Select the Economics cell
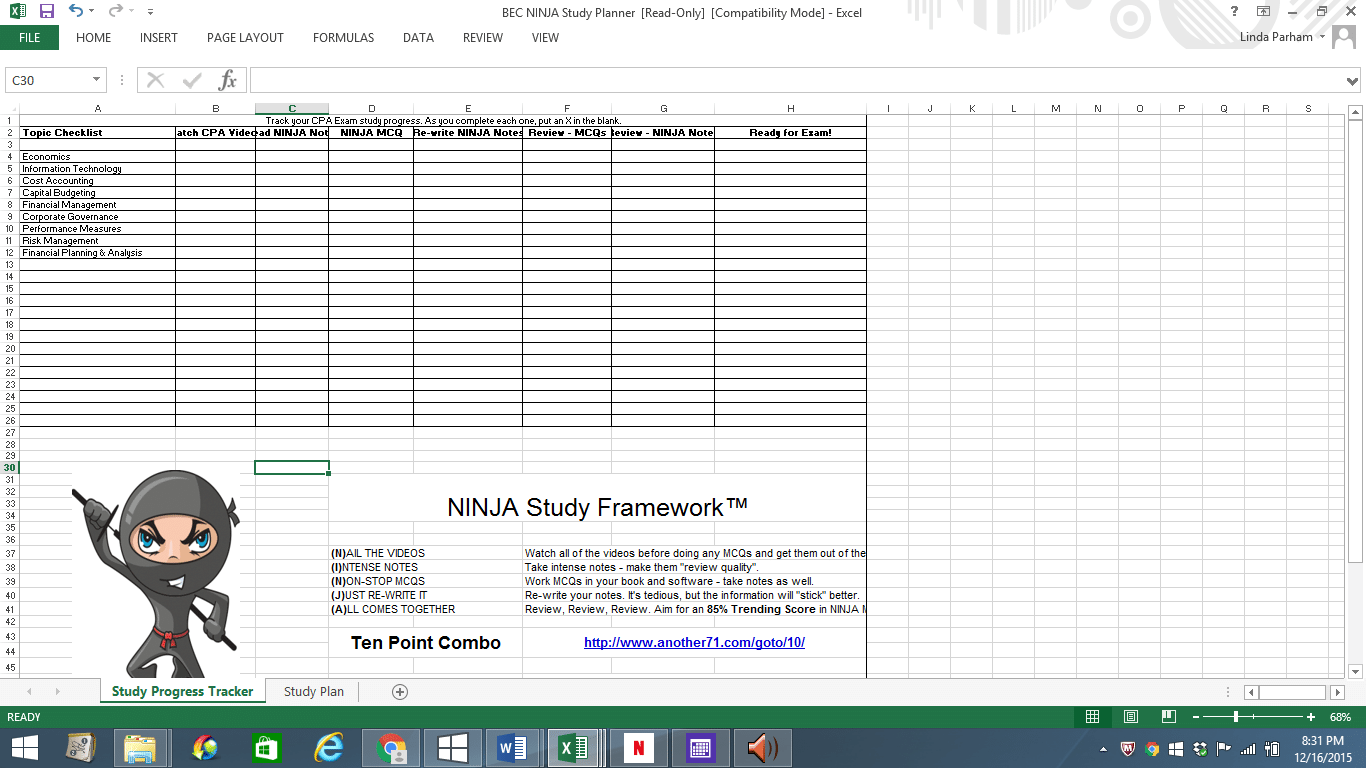The image size is (1366, 768). (x=97, y=157)
